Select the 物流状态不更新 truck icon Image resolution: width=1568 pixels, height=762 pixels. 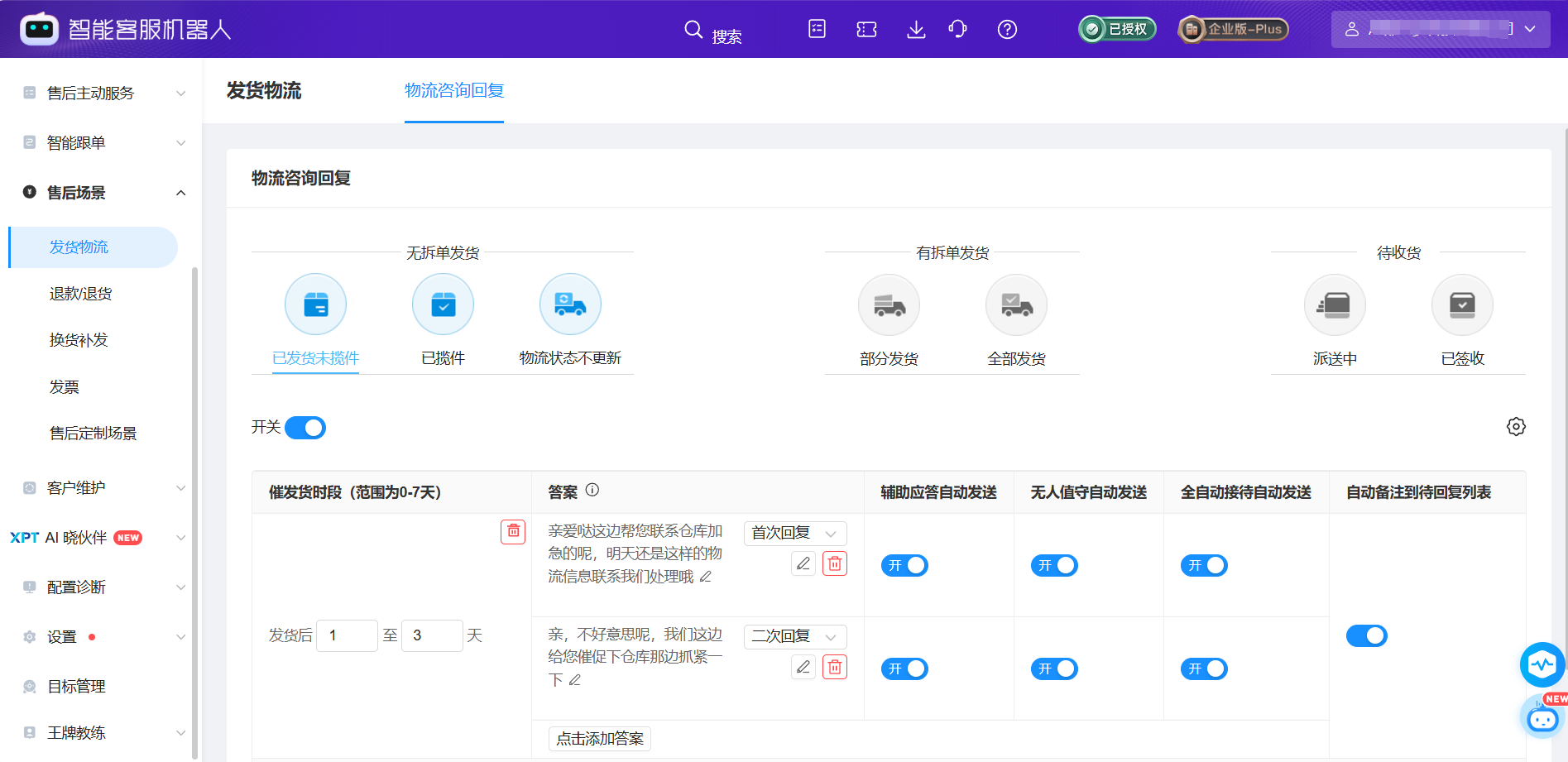click(x=570, y=304)
